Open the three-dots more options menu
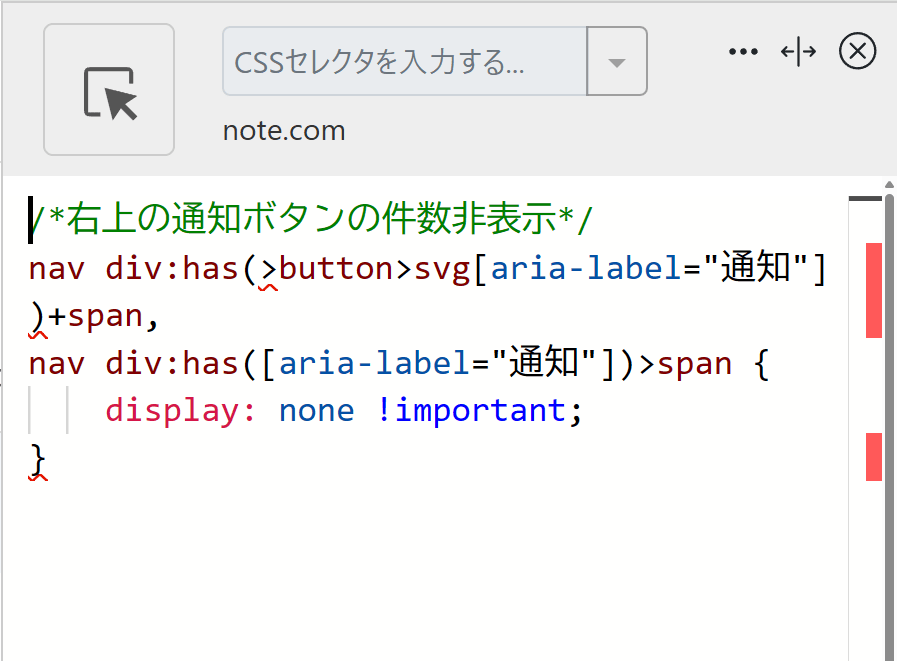897x661 pixels. (743, 52)
